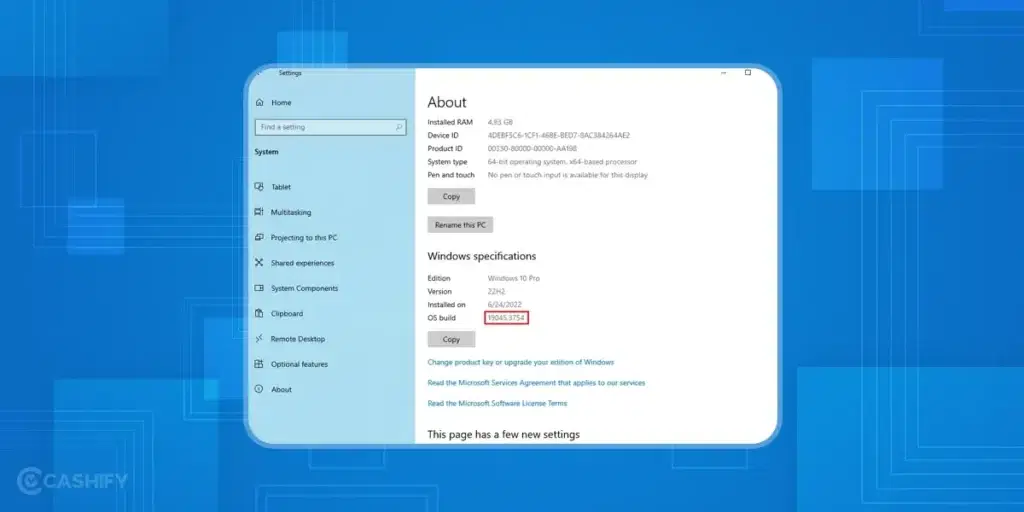Viewport: 1024px width, 512px height.
Task: Click the This page has a few new settings heading
Action: [504, 434]
